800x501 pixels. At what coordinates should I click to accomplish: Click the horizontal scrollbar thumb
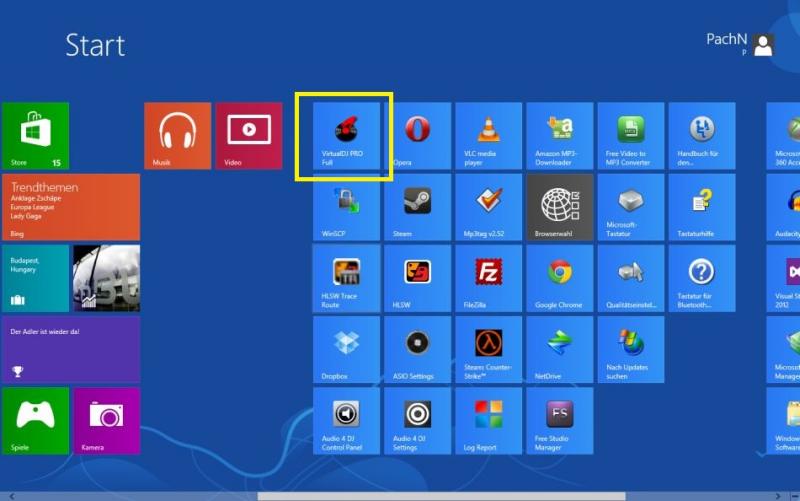click(441, 496)
